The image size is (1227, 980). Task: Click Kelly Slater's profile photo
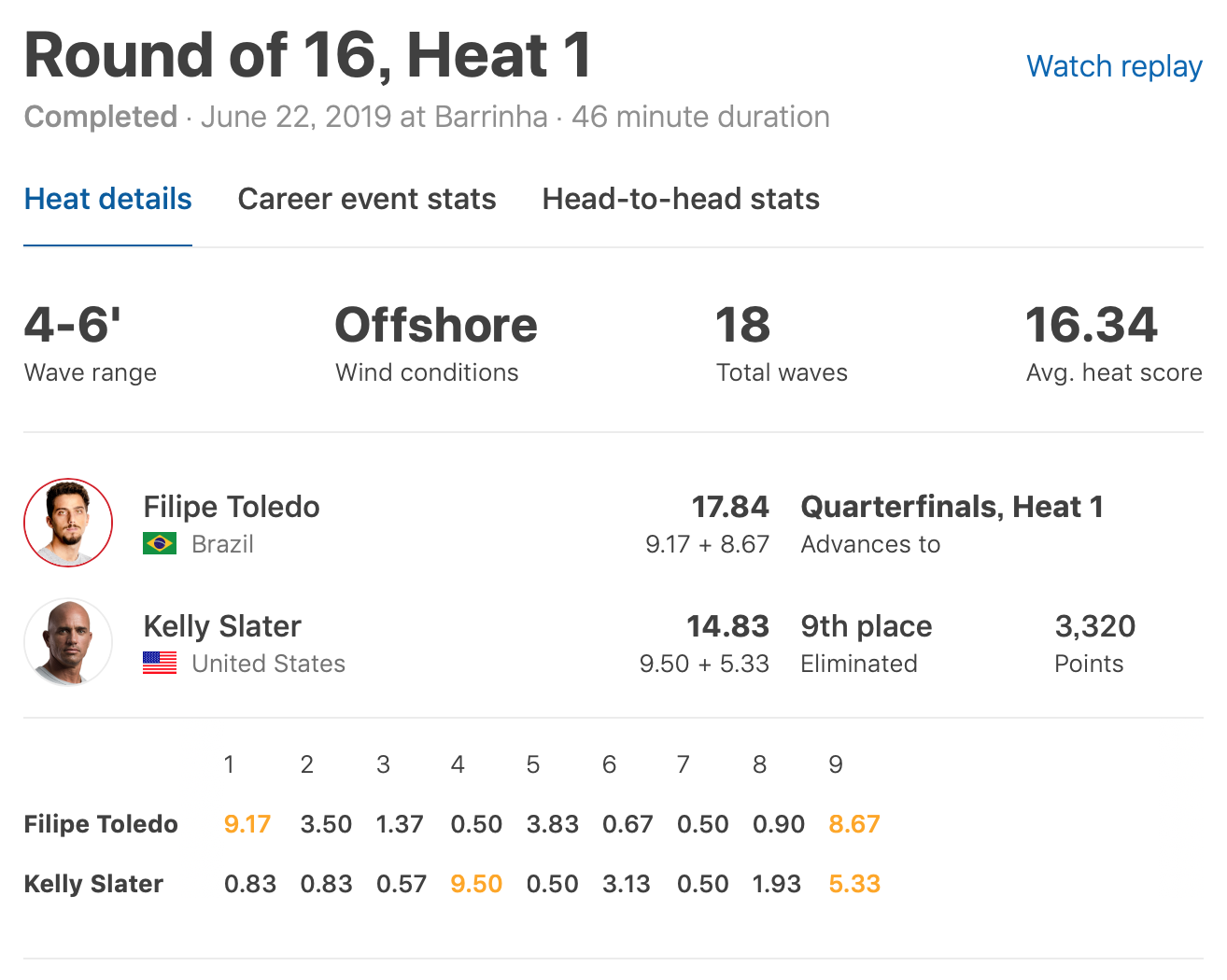pyautogui.click(x=68, y=642)
